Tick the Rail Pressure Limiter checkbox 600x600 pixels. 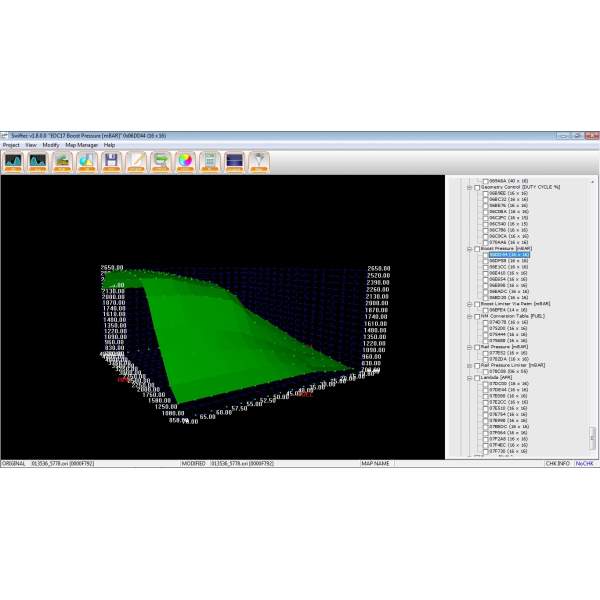pos(477,366)
